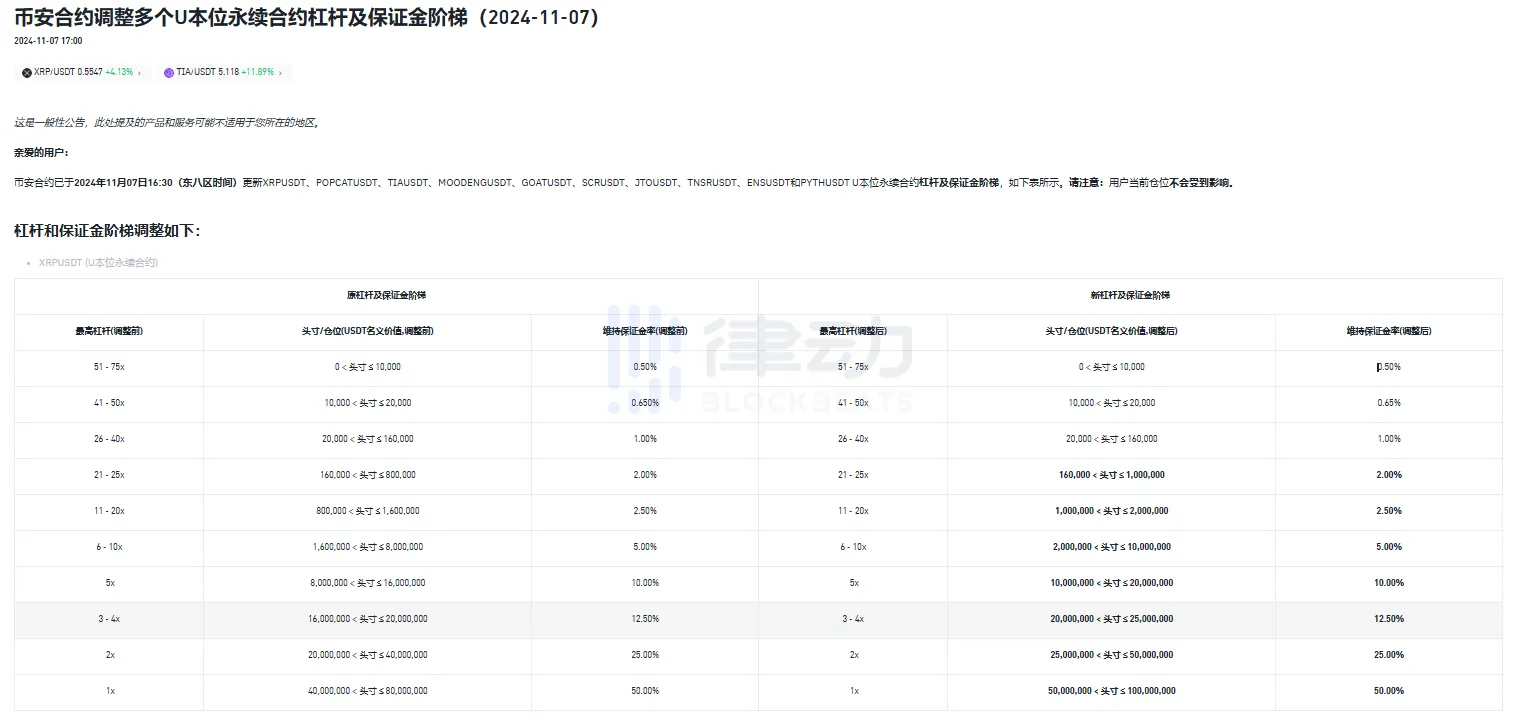Click the cell 20,000,000 < 头寸 ≤ 40,000,000
Image resolution: width=1521 pixels, height=720 pixels.
tap(367, 655)
